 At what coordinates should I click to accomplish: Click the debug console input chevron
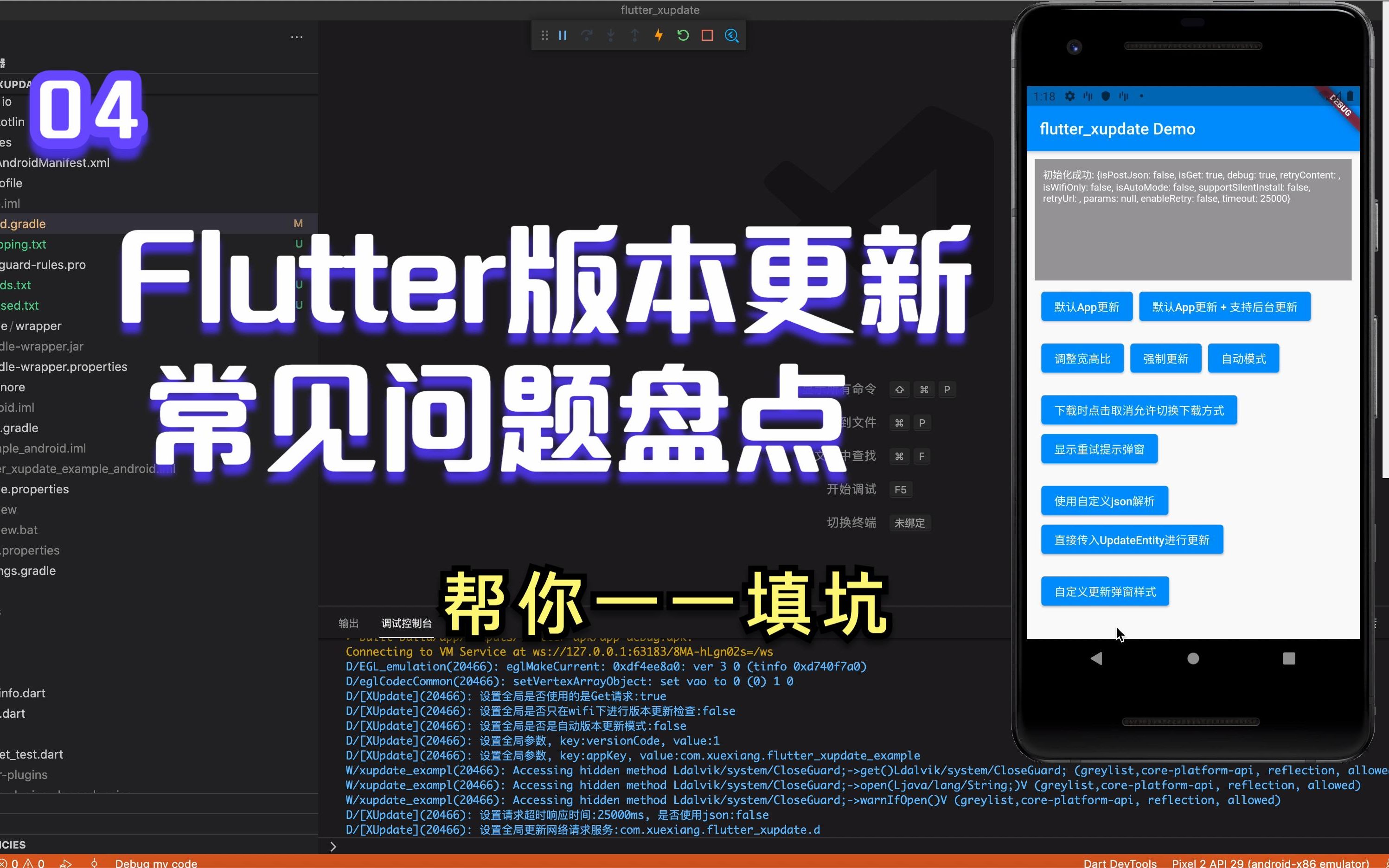coord(333,846)
